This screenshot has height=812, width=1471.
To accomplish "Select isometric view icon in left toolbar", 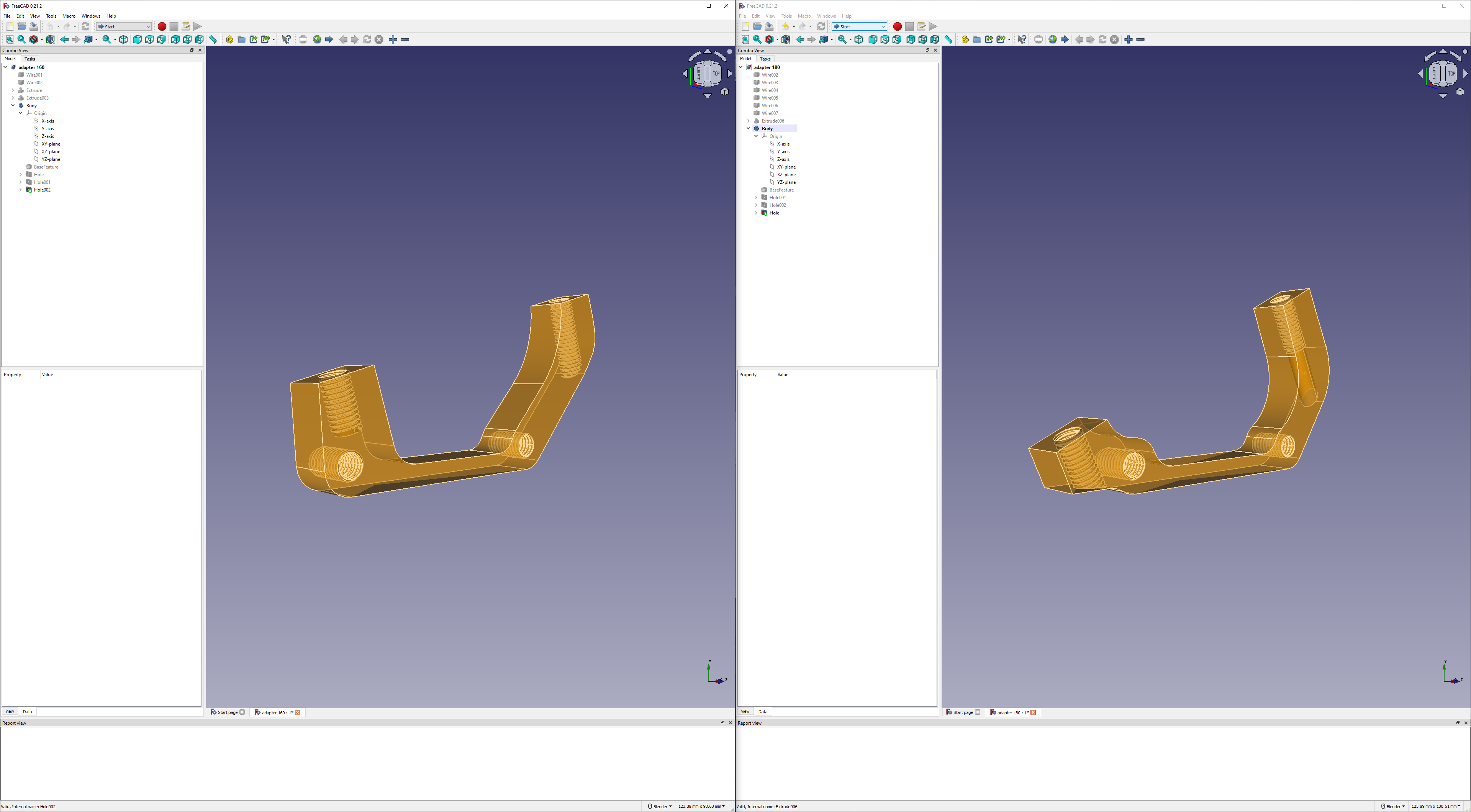I will (123, 39).
